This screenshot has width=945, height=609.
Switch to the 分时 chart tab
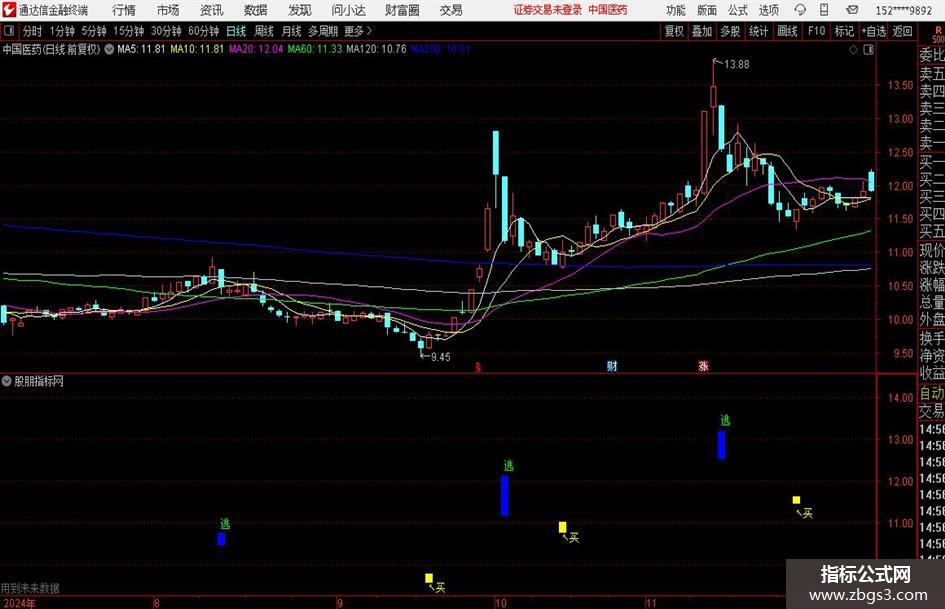pyautogui.click(x=32, y=31)
